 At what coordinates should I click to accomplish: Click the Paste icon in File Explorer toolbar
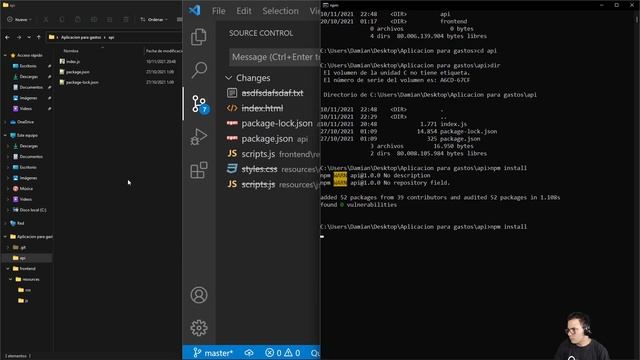tap(78, 20)
